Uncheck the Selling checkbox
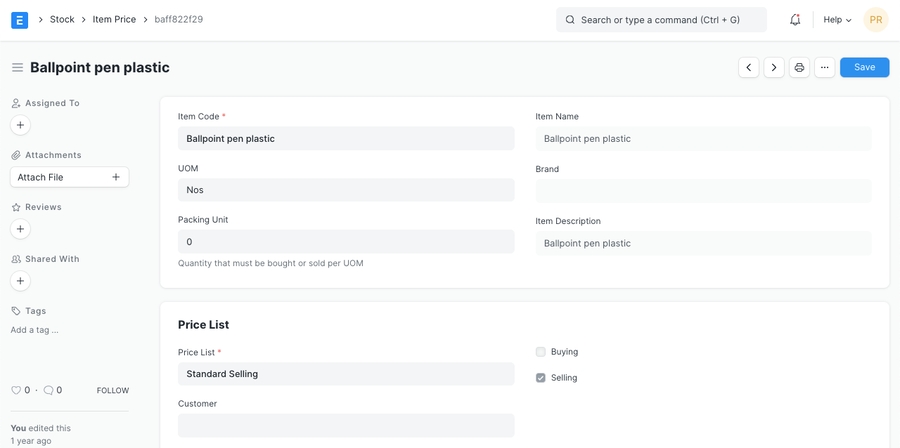The width and height of the screenshot is (900, 448). pyautogui.click(x=541, y=378)
